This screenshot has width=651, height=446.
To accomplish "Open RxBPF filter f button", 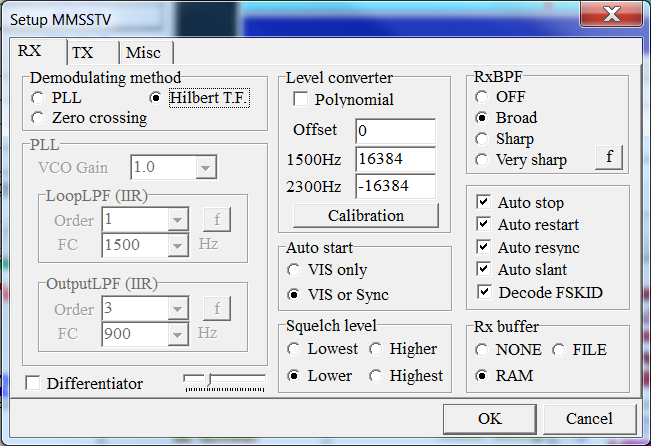I will pyautogui.click(x=609, y=157).
